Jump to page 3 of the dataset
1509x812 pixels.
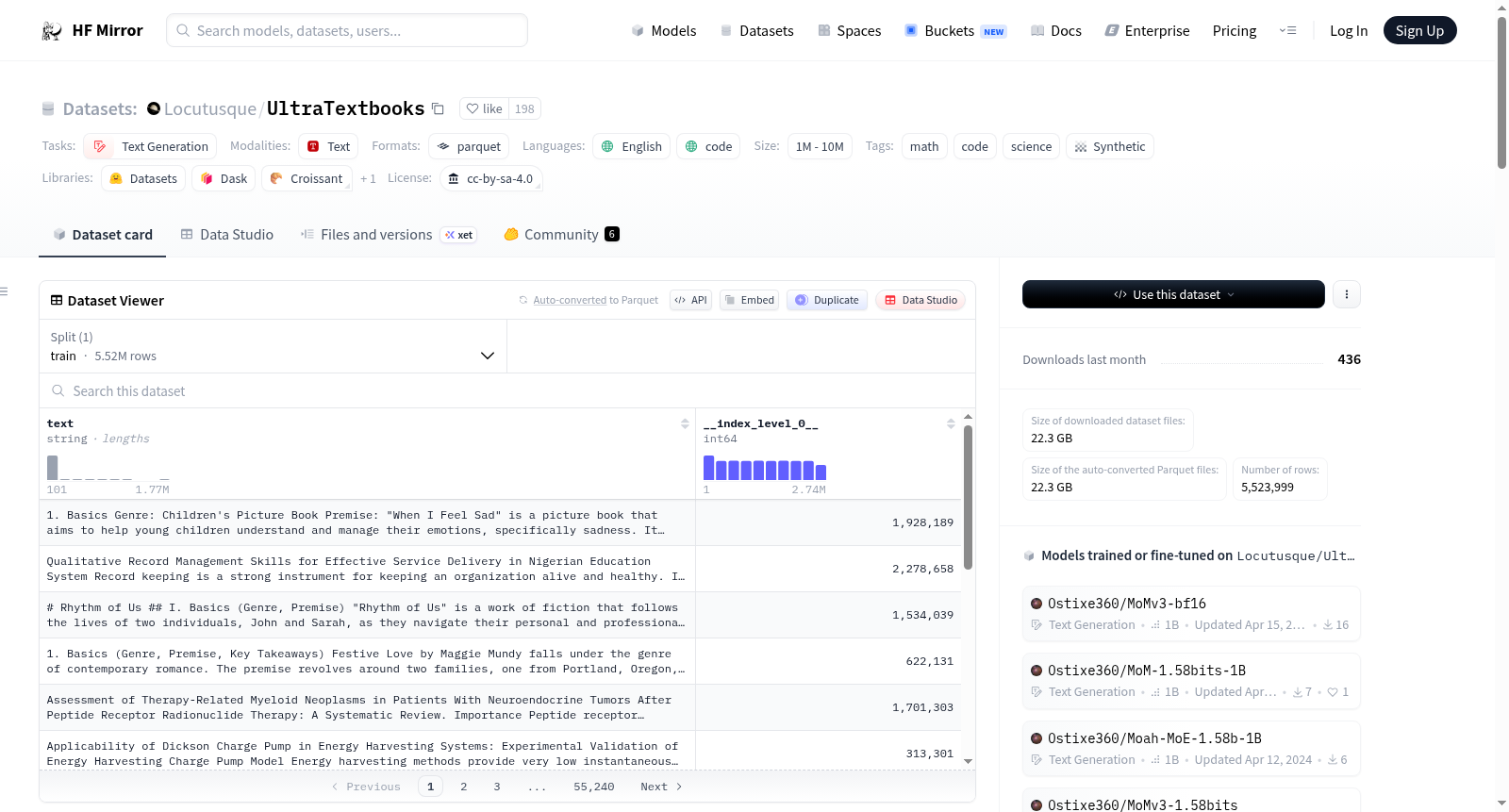click(x=497, y=787)
